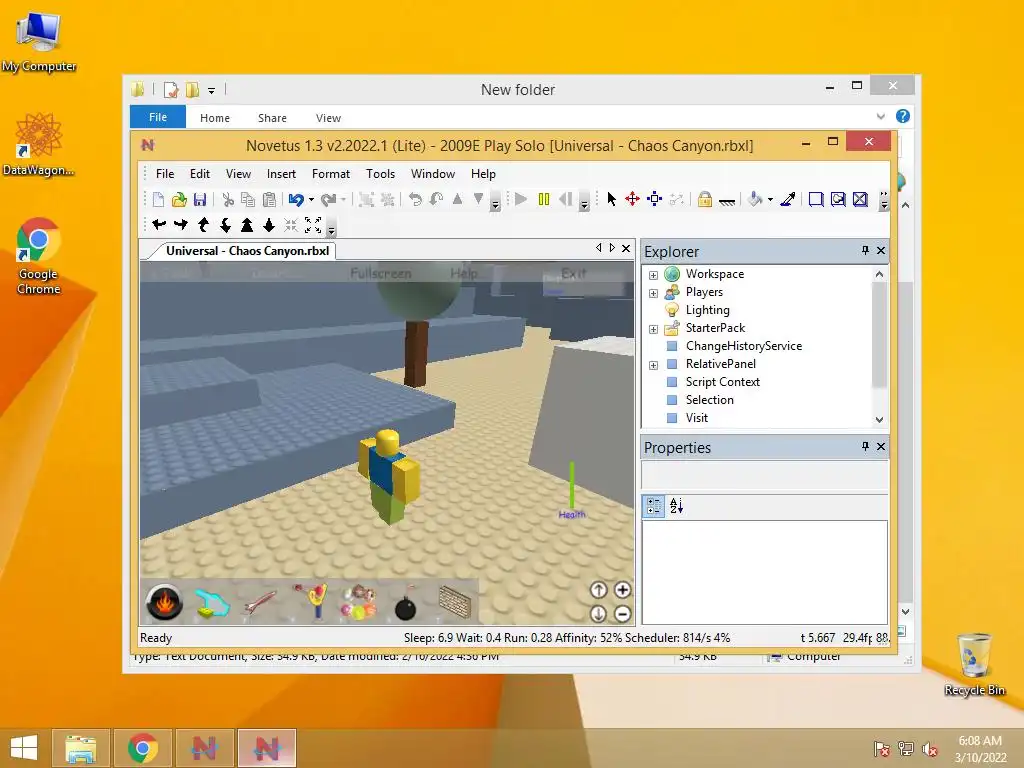Select the rocket launcher in hotbar
The height and width of the screenshot is (768, 1024).
coord(260,602)
